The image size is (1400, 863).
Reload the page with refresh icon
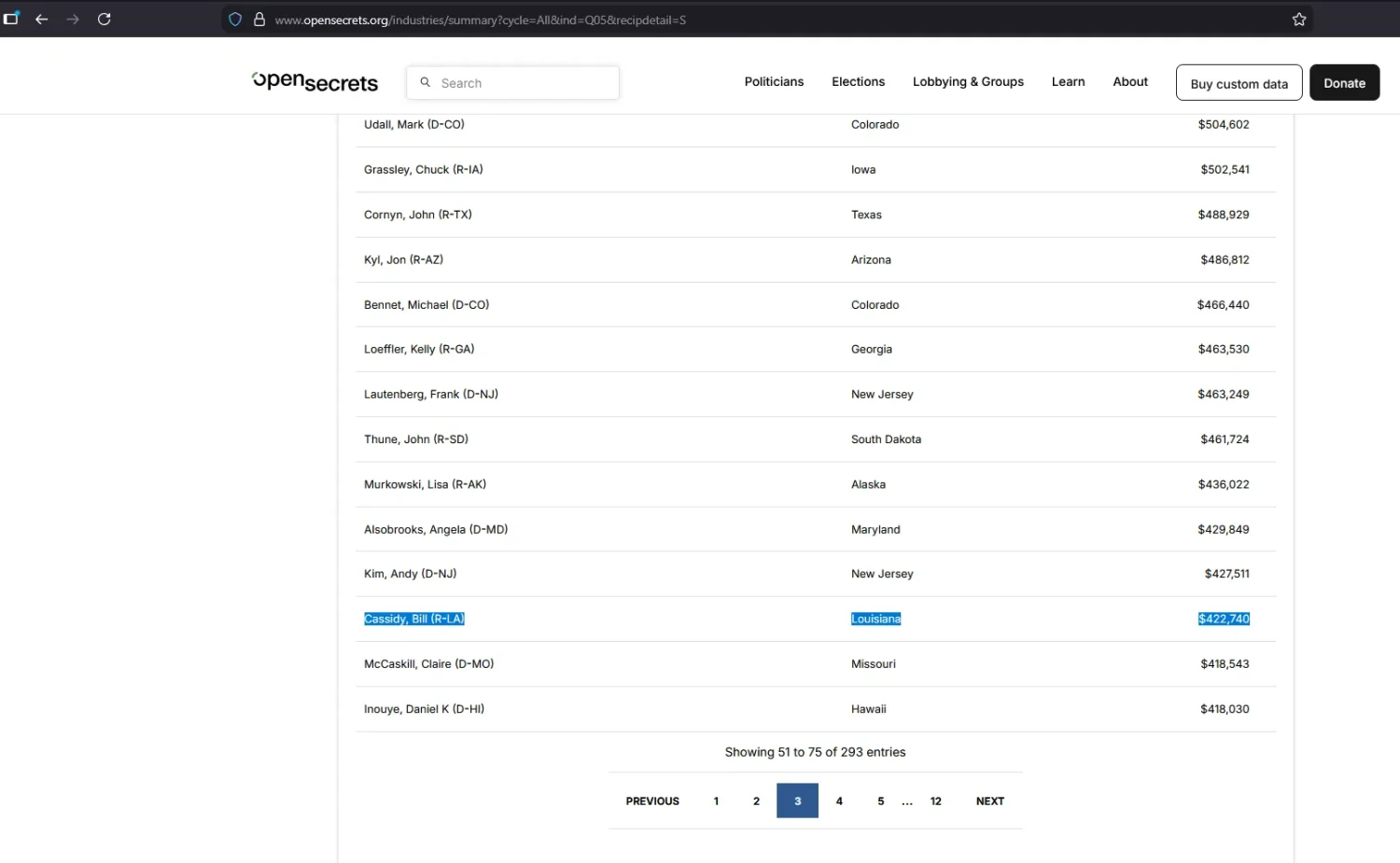click(x=105, y=19)
